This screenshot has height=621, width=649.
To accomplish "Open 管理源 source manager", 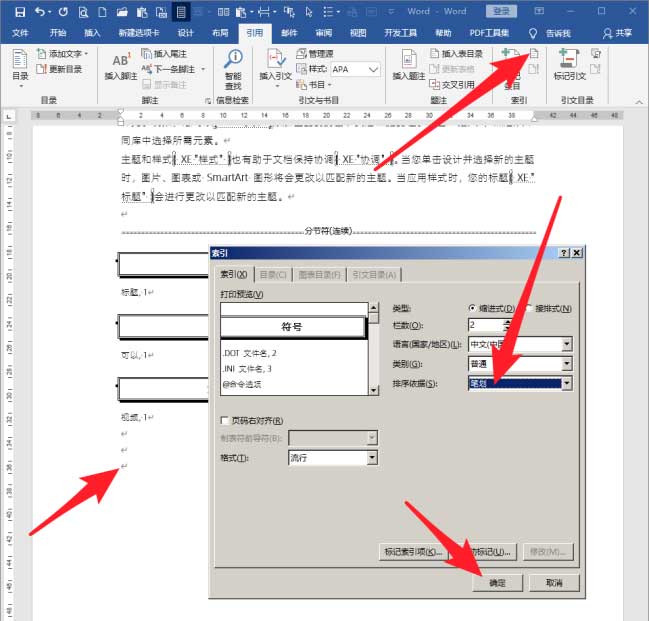I will [x=315, y=53].
